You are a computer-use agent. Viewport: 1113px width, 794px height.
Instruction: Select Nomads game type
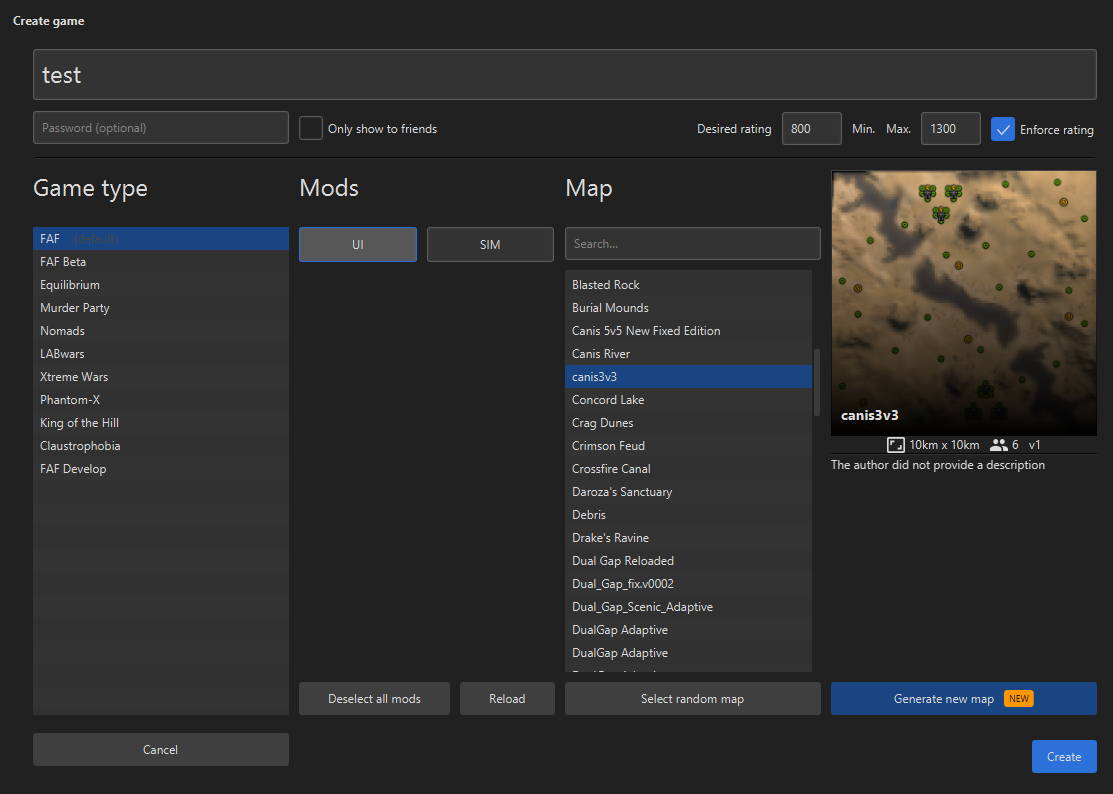[160, 331]
